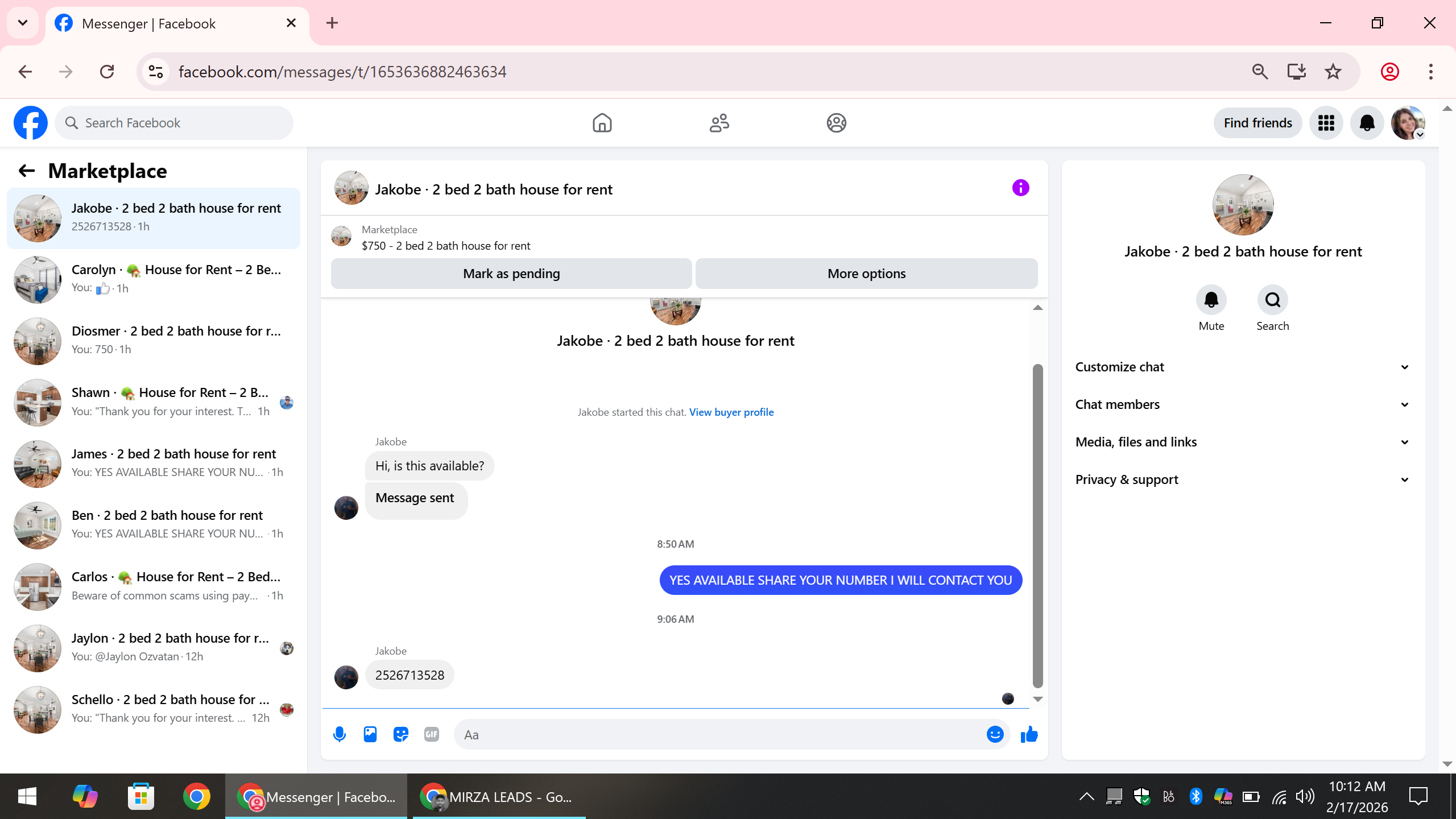Show hidden system tray icons
Viewport: 1456px width, 819px height.
tap(1086, 796)
